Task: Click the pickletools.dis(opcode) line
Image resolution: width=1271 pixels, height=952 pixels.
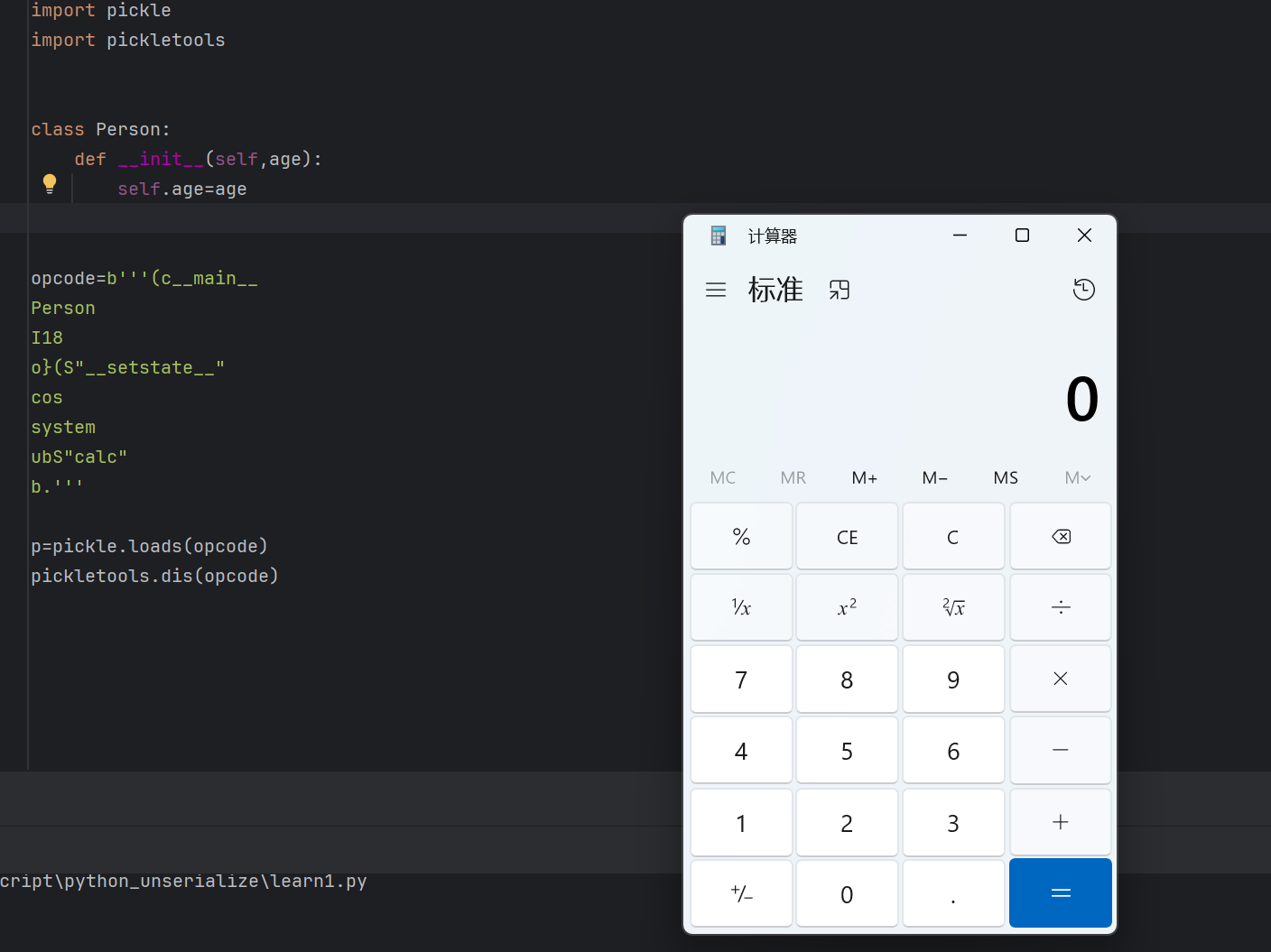Action: [x=155, y=576]
